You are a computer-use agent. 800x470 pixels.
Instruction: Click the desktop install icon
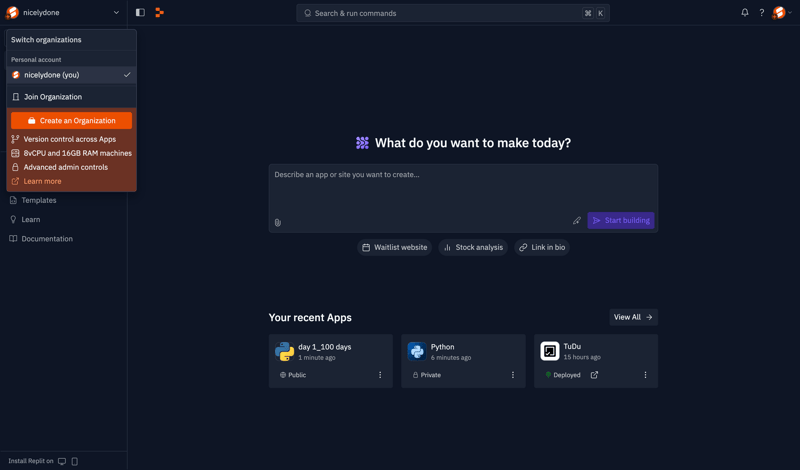click(x=62, y=461)
